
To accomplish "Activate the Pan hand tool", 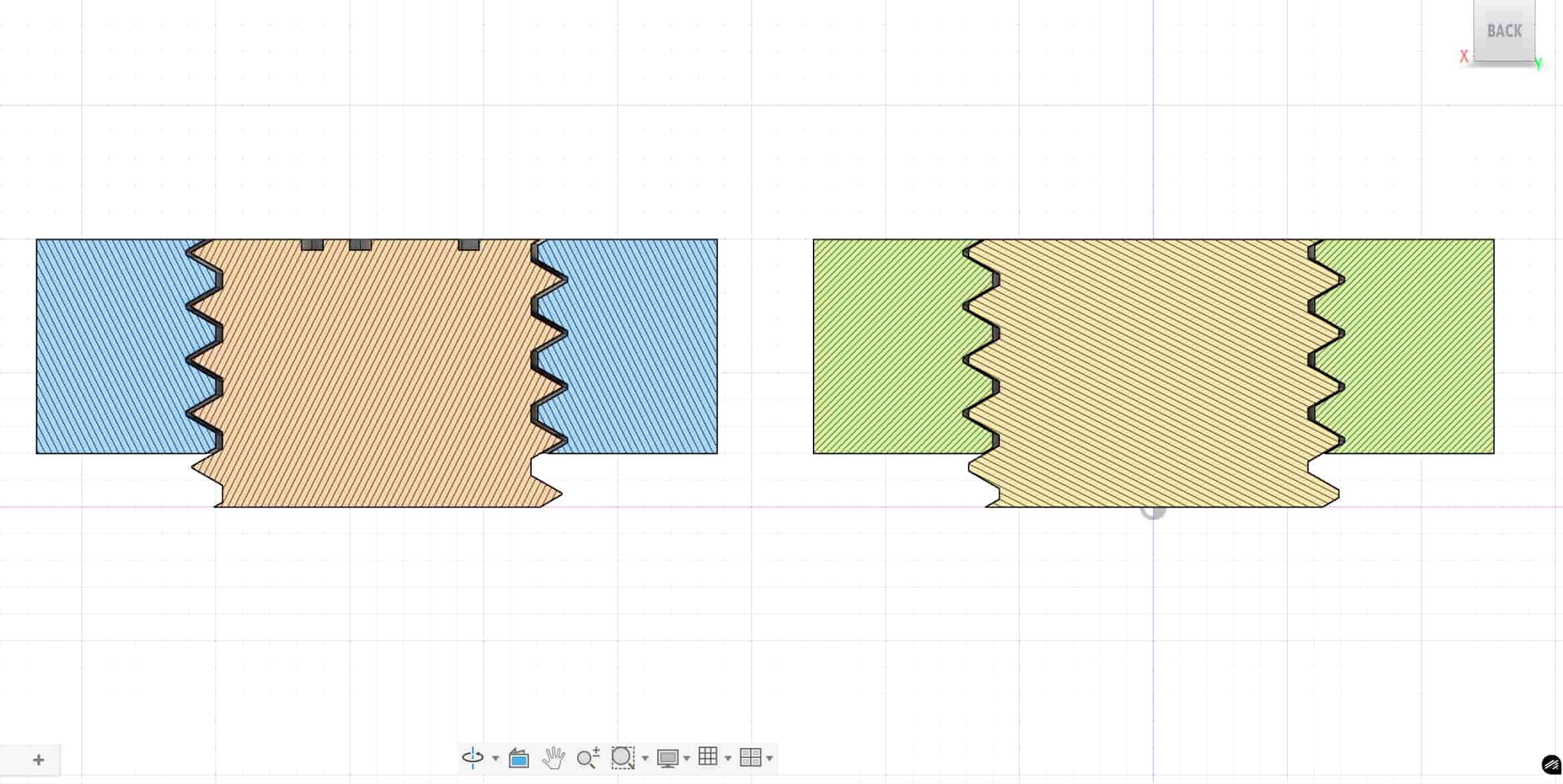I will [553, 758].
